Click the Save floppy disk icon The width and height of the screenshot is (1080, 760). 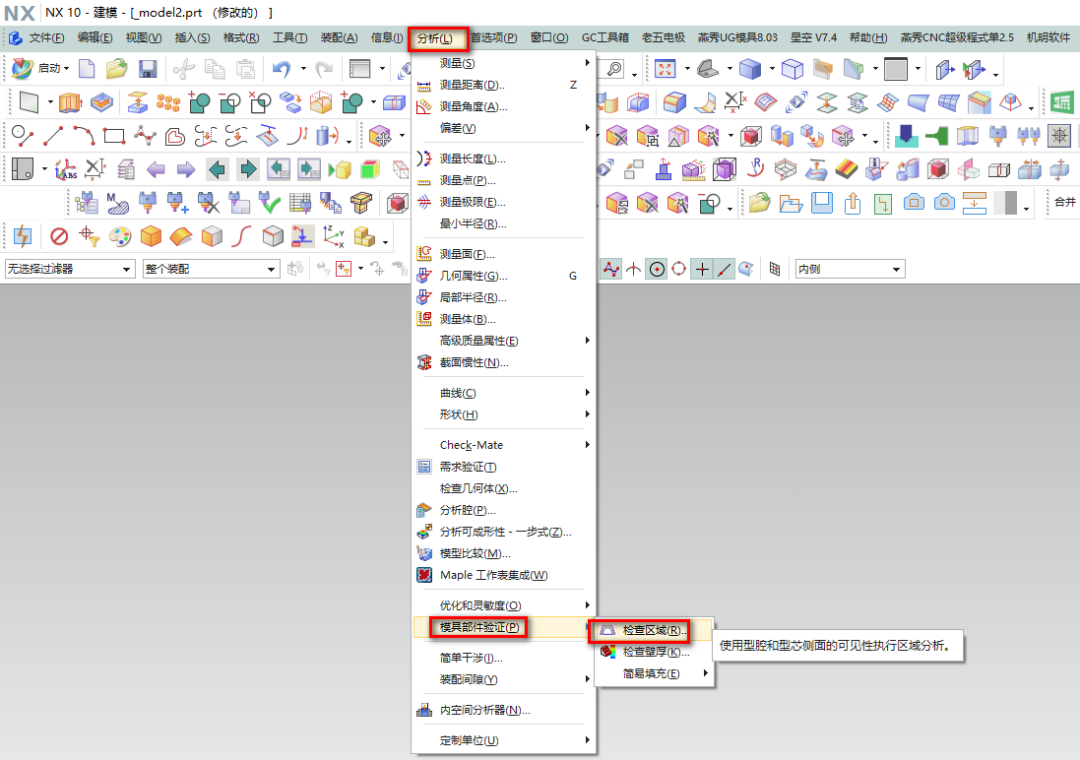147,69
